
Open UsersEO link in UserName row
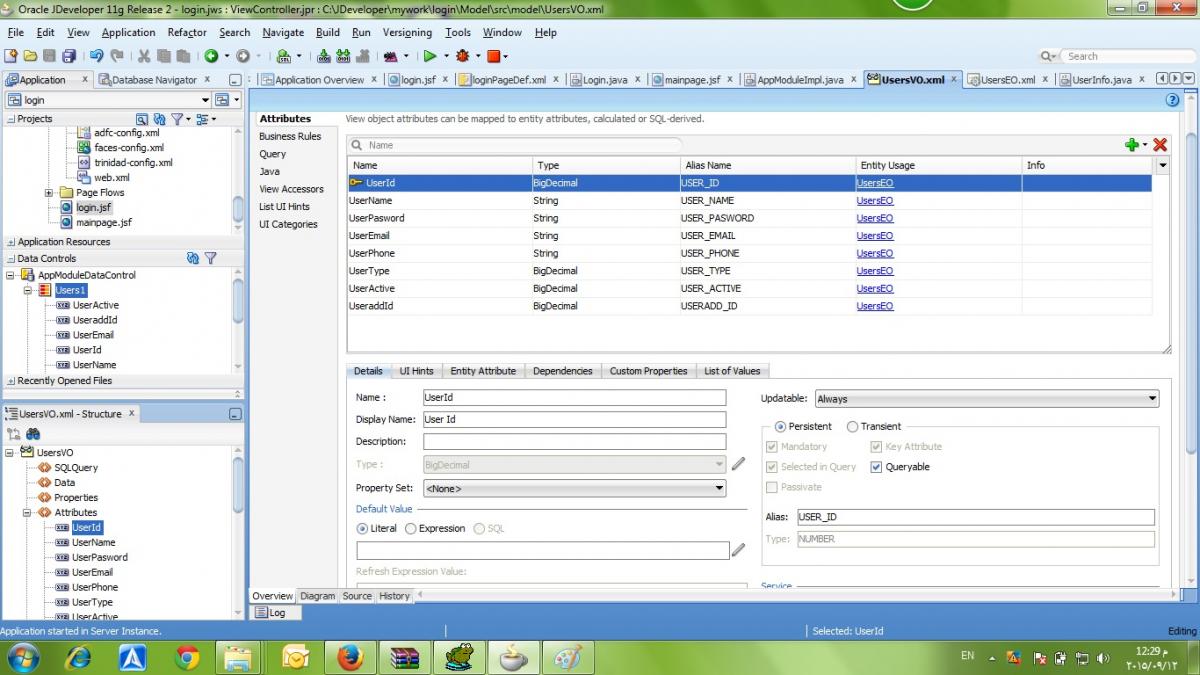pyautogui.click(x=874, y=201)
